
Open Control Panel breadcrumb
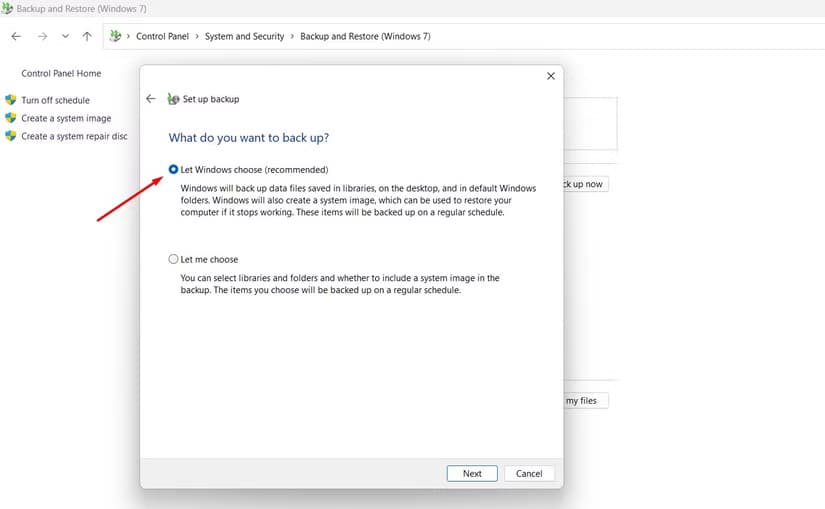[162, 36]
